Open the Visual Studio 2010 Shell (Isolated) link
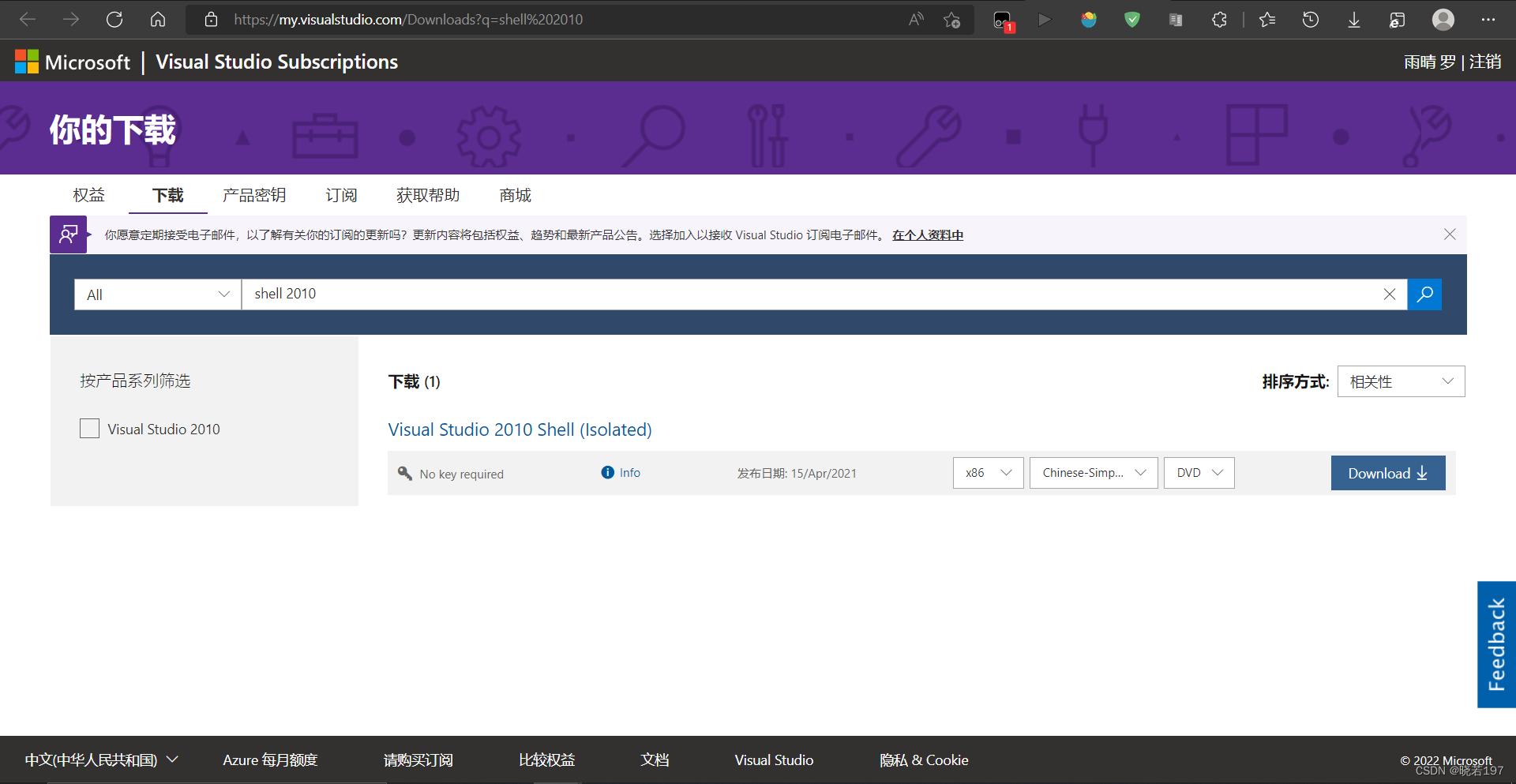The image size is (1516, 784). click(520, 429)
